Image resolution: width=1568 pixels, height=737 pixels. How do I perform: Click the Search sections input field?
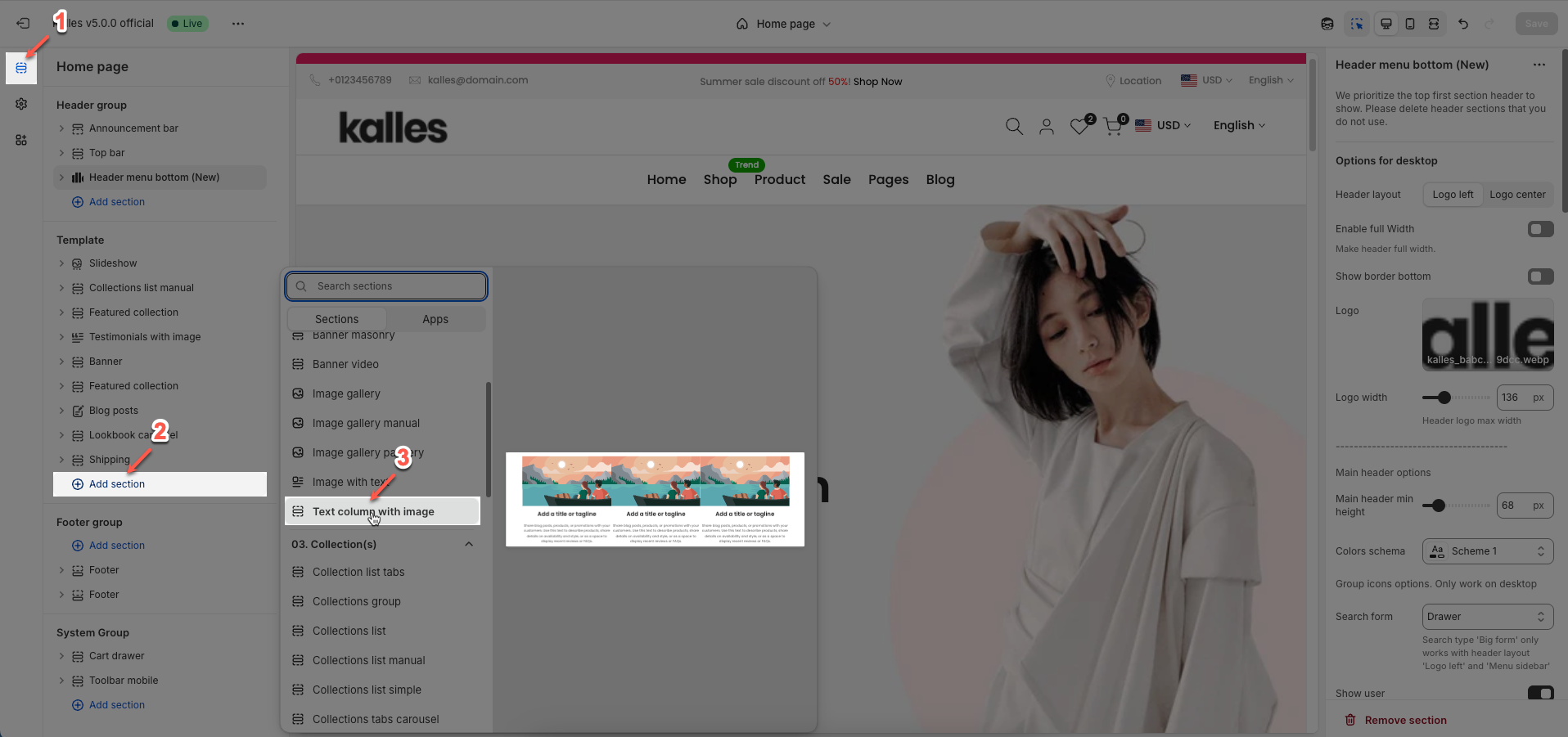click(386, 286)
